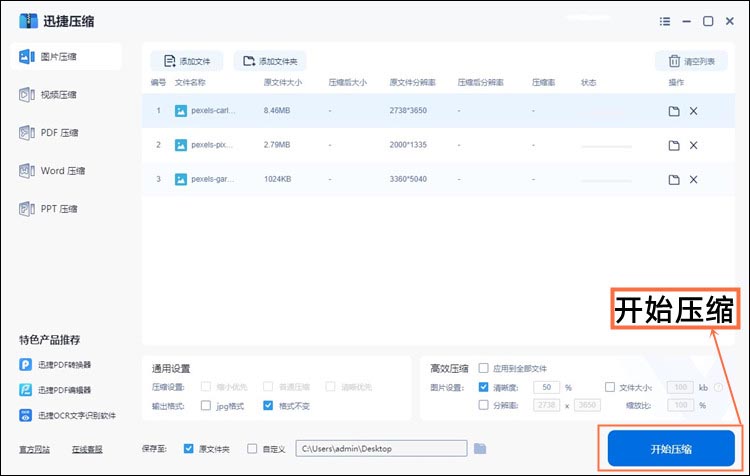750x476 pixels.
Task: Uncheck the 格式不变 checkbox
Action: click(268, 406)
